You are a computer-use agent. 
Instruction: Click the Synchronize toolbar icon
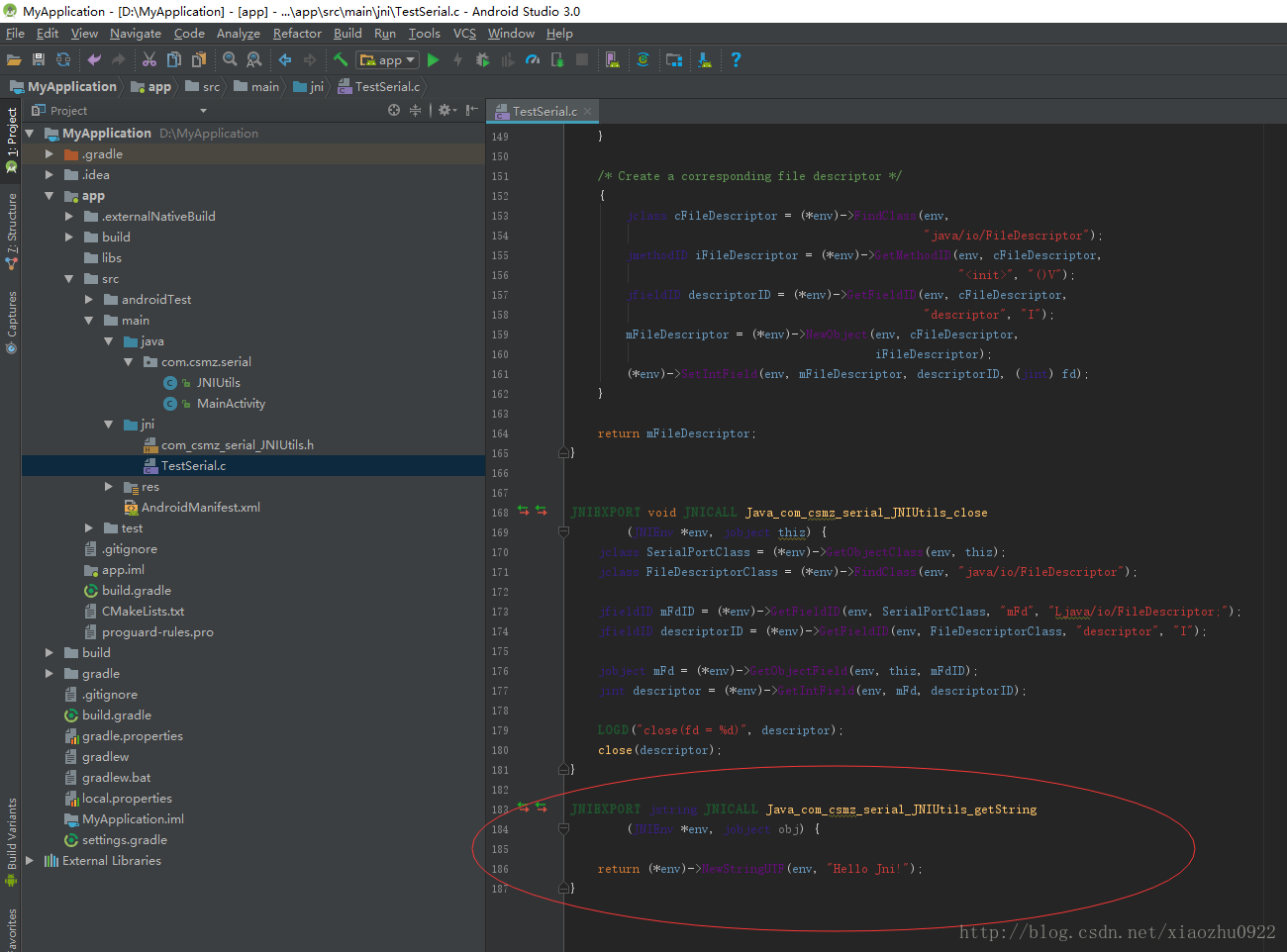[63, 60]
